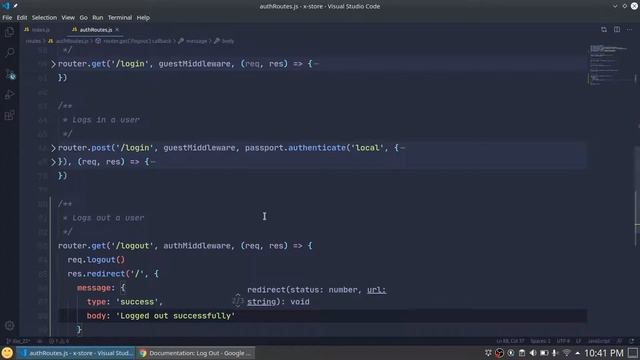Click the split editor right icon
640x360 pixels.
click(x=617, y=29)
